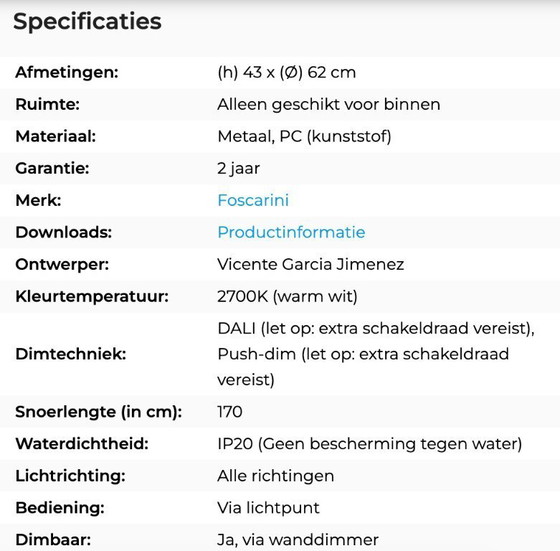Click the Dimtechniek label

(x=71, y=354)
